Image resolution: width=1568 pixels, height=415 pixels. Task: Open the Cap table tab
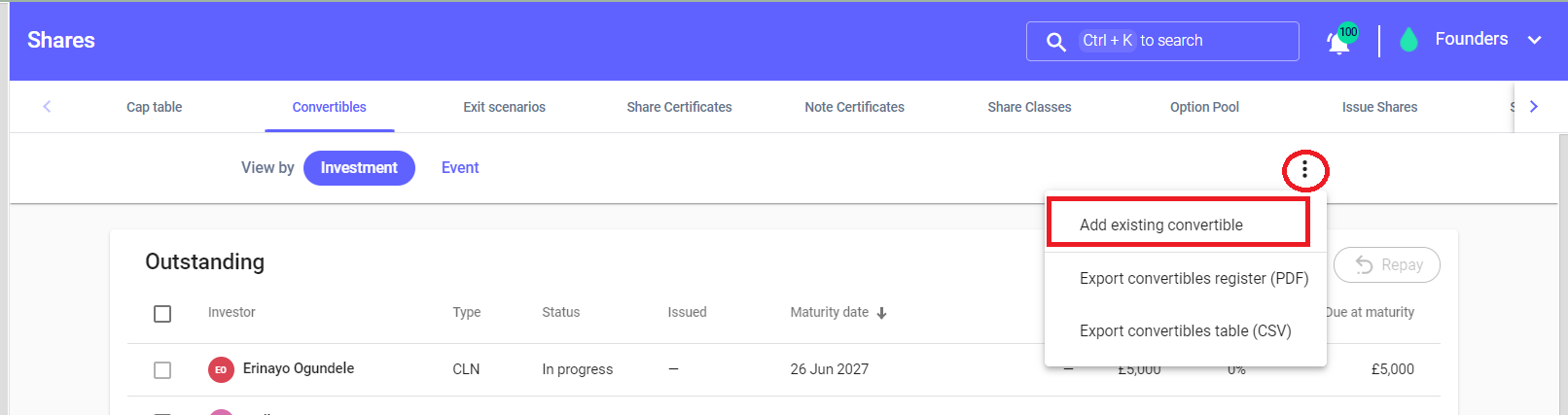pyautogui.click(x=155, y=107)
